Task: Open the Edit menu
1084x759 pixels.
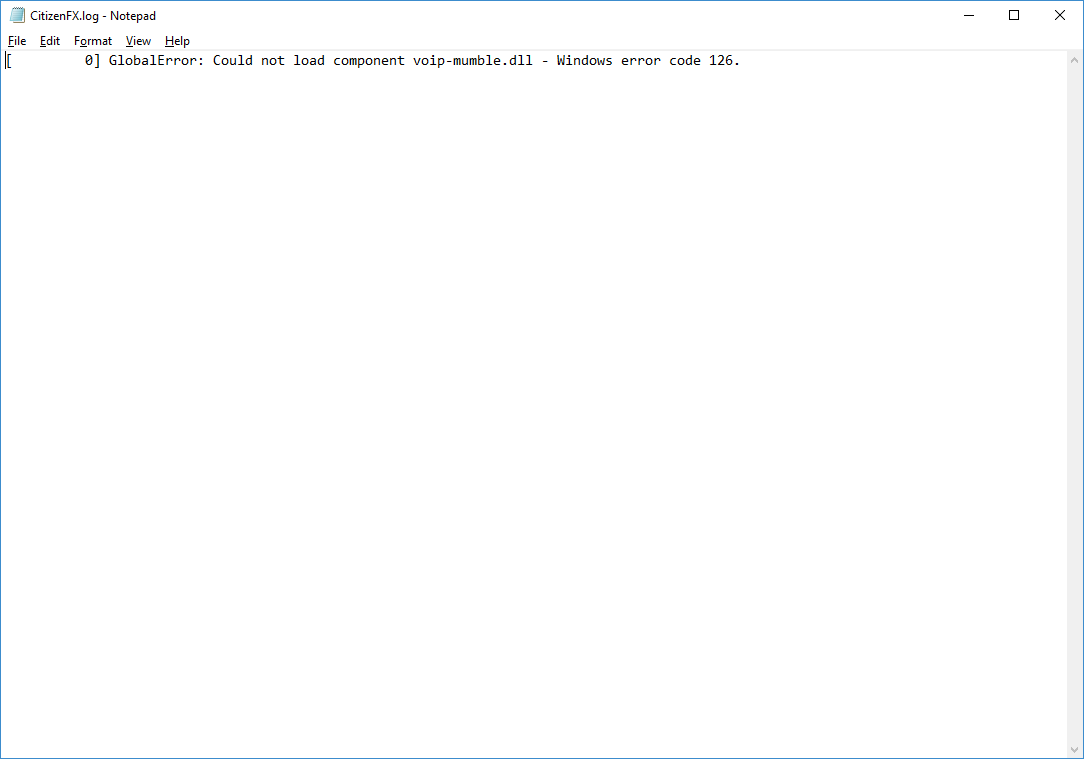Action: coord(49,41)
